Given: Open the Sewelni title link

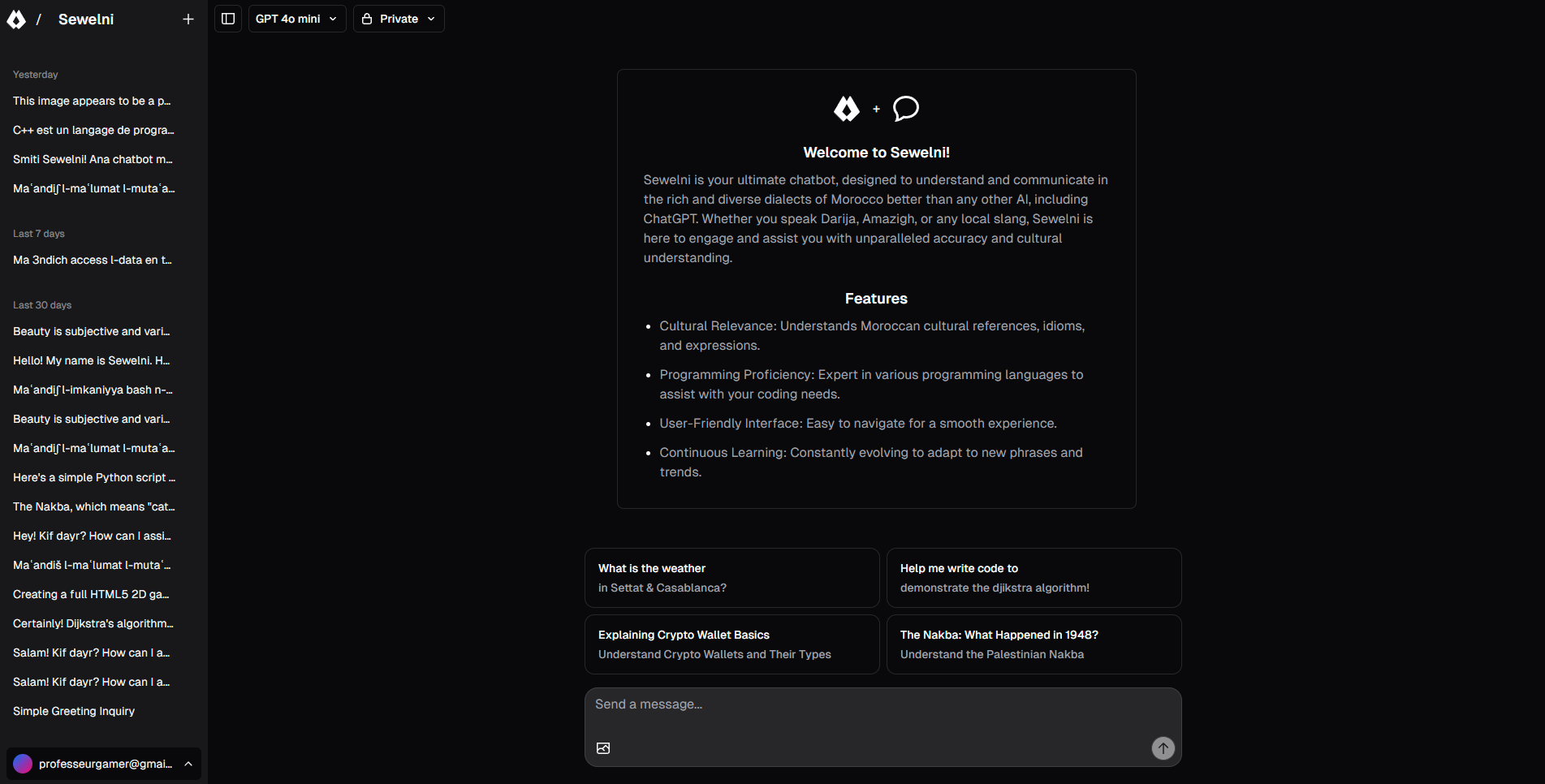Looking at the screenshot, I should click(86, 19).
